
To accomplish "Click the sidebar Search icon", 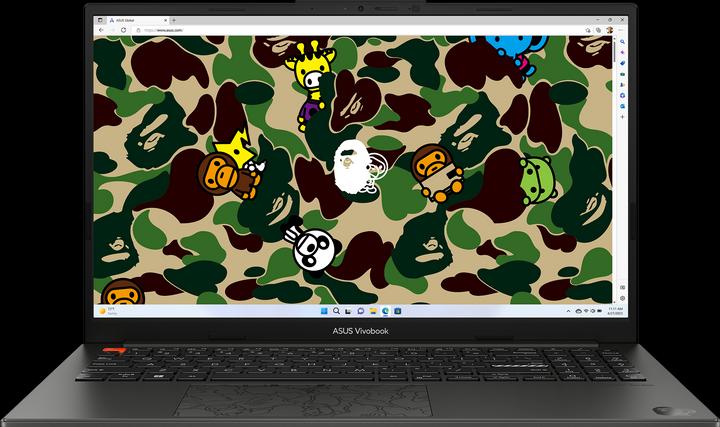I will (x=623, y=42).
